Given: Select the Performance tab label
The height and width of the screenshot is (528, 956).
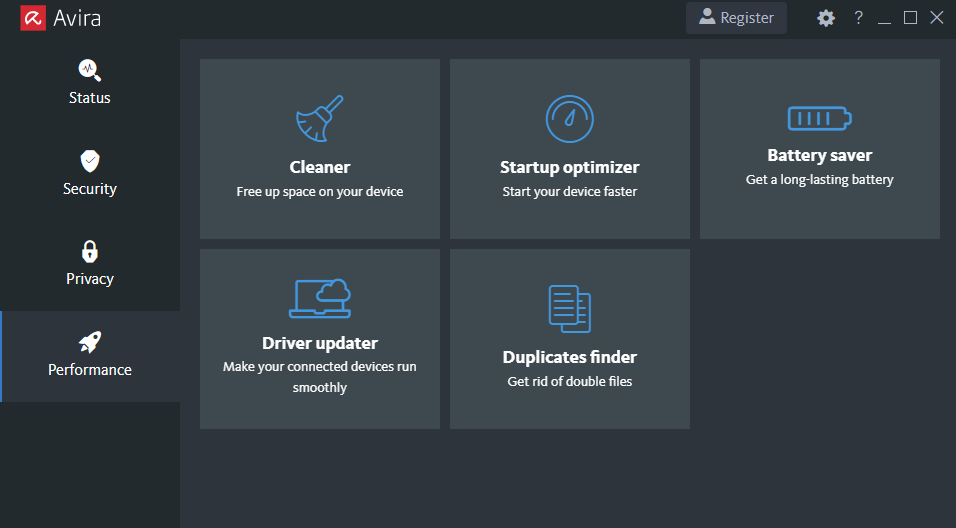Looking at the screenshot, I should point(90,369).
